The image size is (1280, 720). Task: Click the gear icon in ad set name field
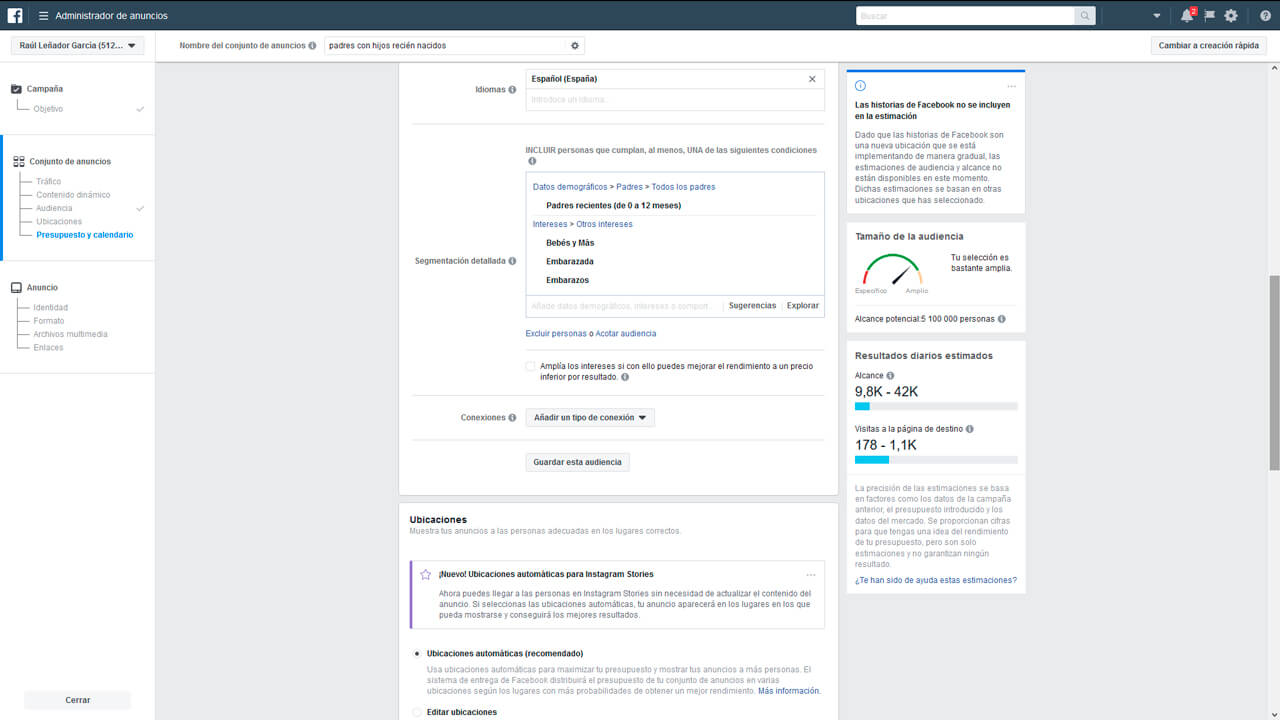click(x=574, y=46)
